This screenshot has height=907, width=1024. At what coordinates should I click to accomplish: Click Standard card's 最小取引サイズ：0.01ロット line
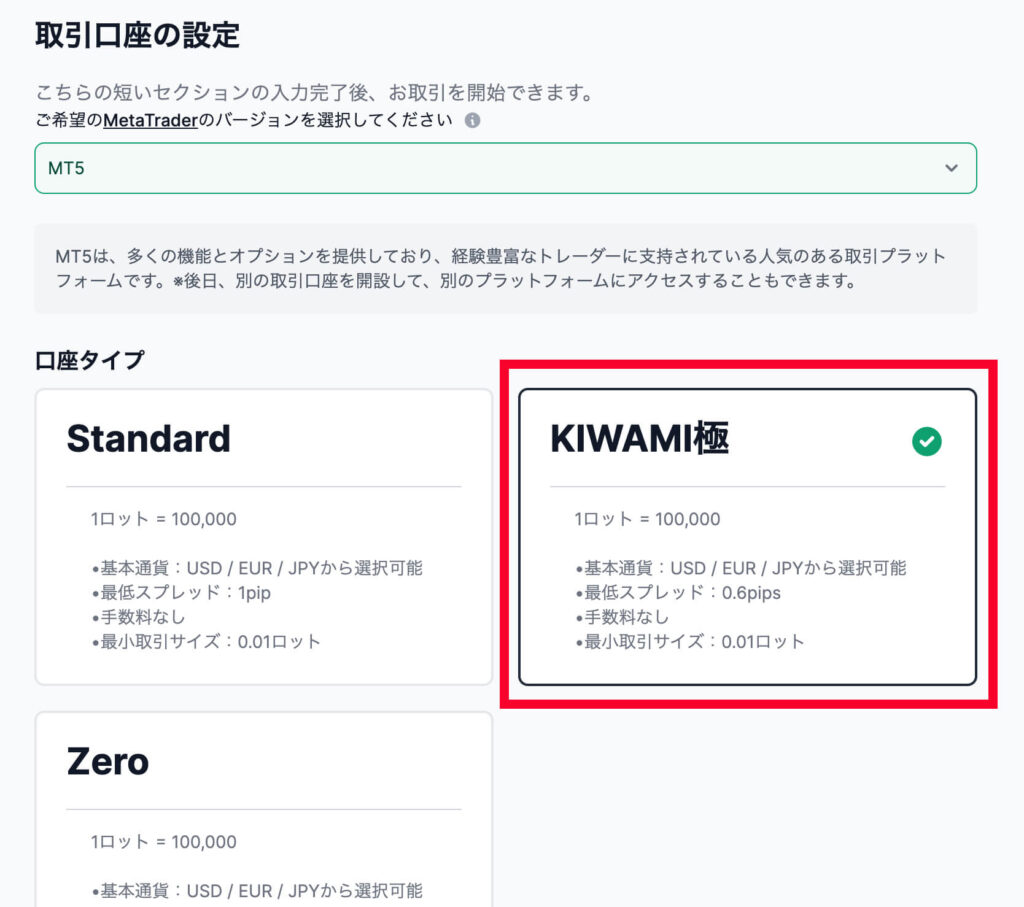pyautogui.click(x=206, y=642)
